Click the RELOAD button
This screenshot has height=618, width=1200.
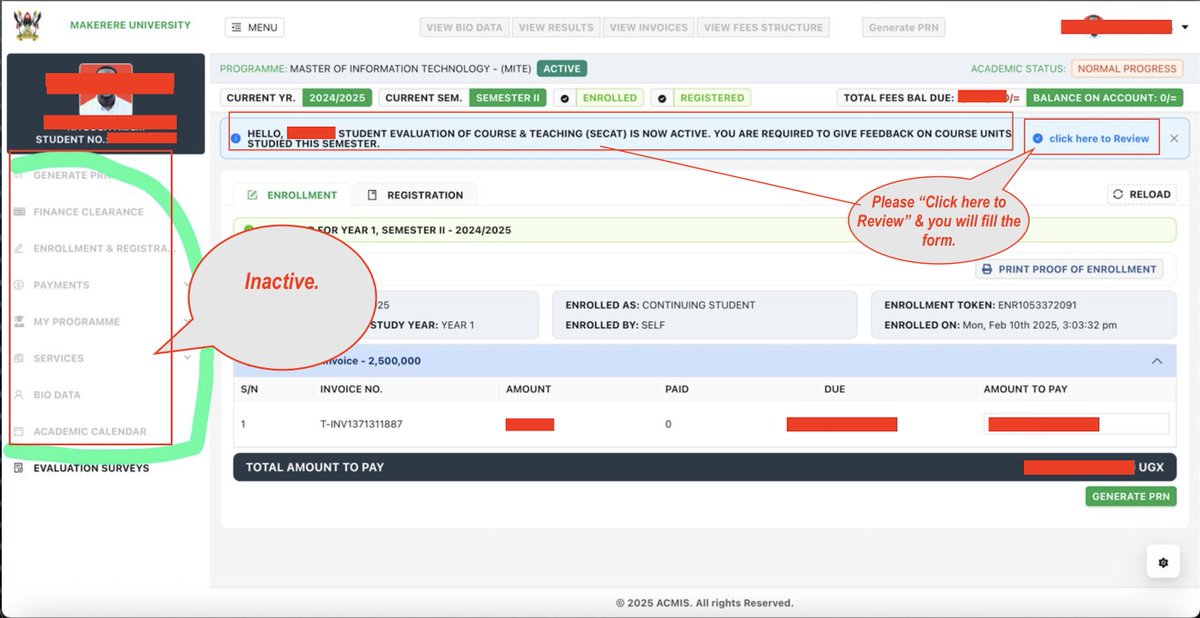pos(1141,195)
